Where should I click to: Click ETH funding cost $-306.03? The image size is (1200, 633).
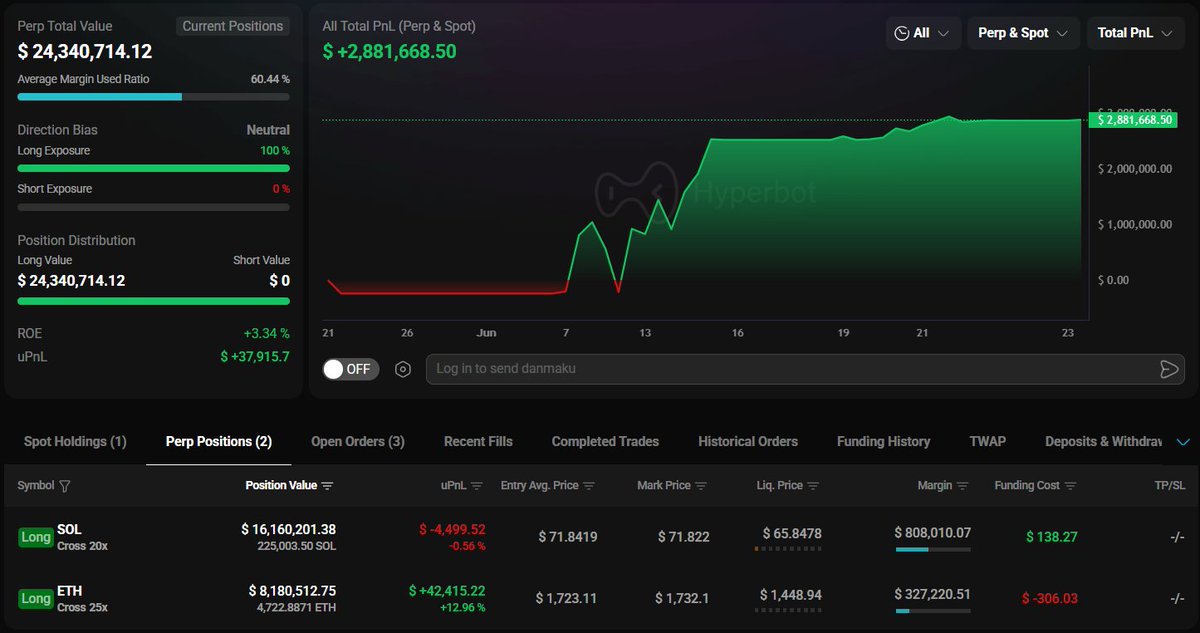(x=1050, y=598)
